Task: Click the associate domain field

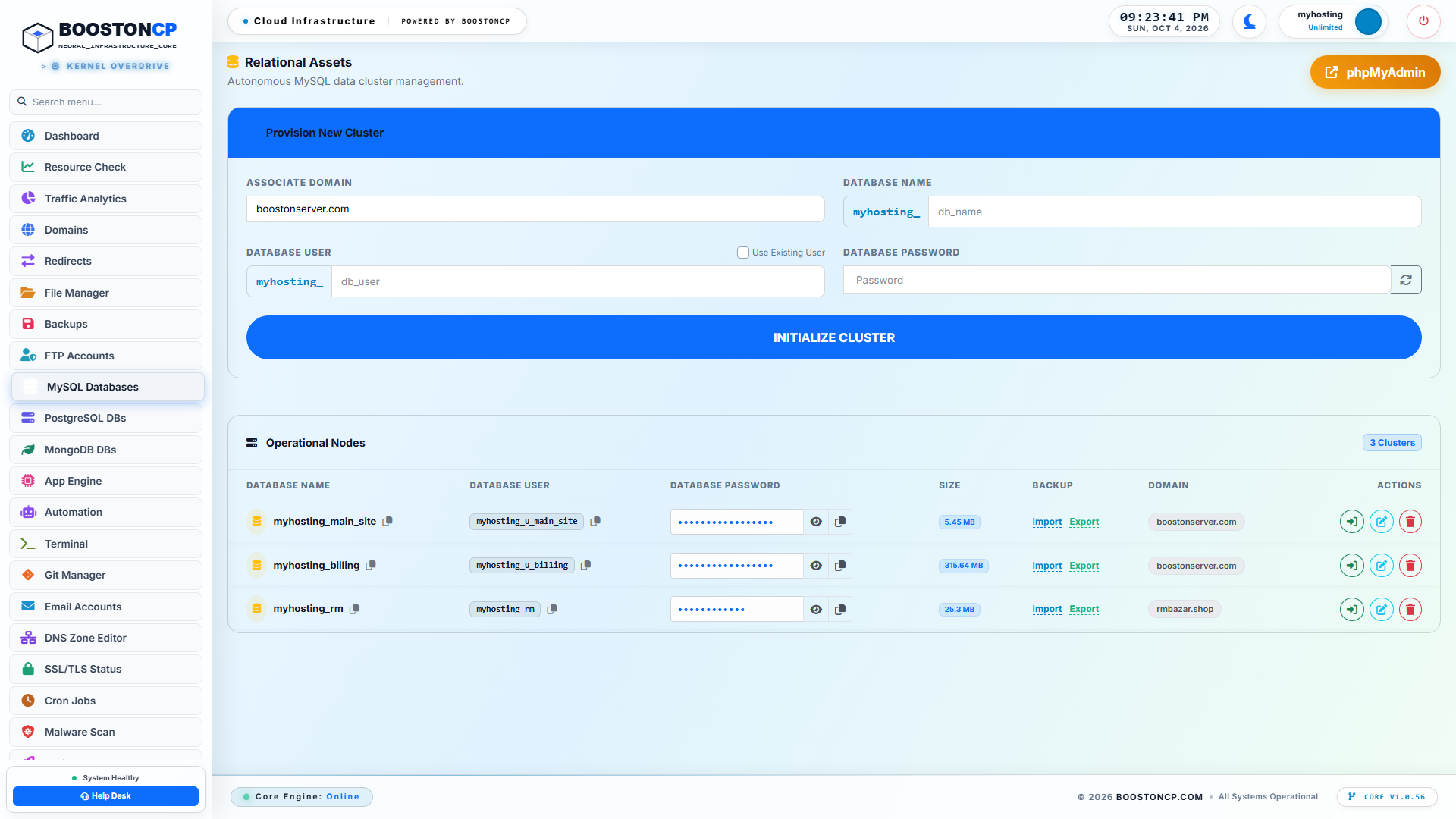Action: (x=535, y=209)
